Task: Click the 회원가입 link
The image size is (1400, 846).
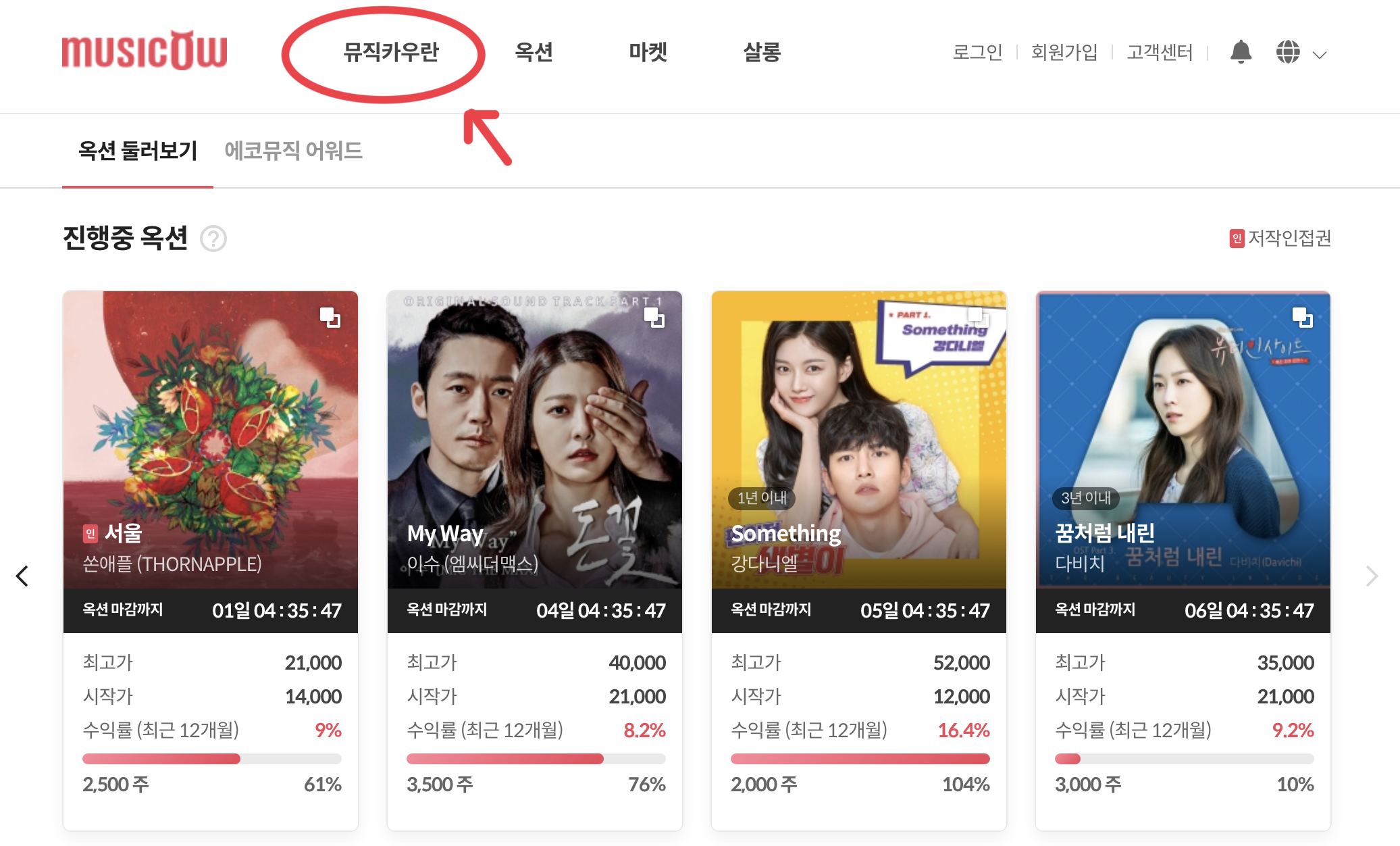Action: coord(1064,52)
